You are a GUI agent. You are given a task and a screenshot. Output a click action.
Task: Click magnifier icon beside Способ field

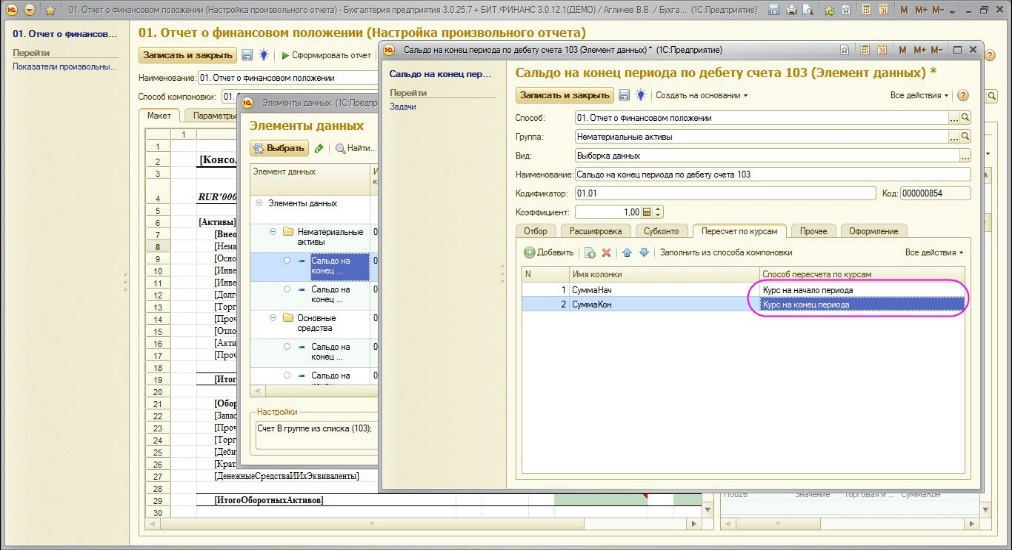[965, 118]
